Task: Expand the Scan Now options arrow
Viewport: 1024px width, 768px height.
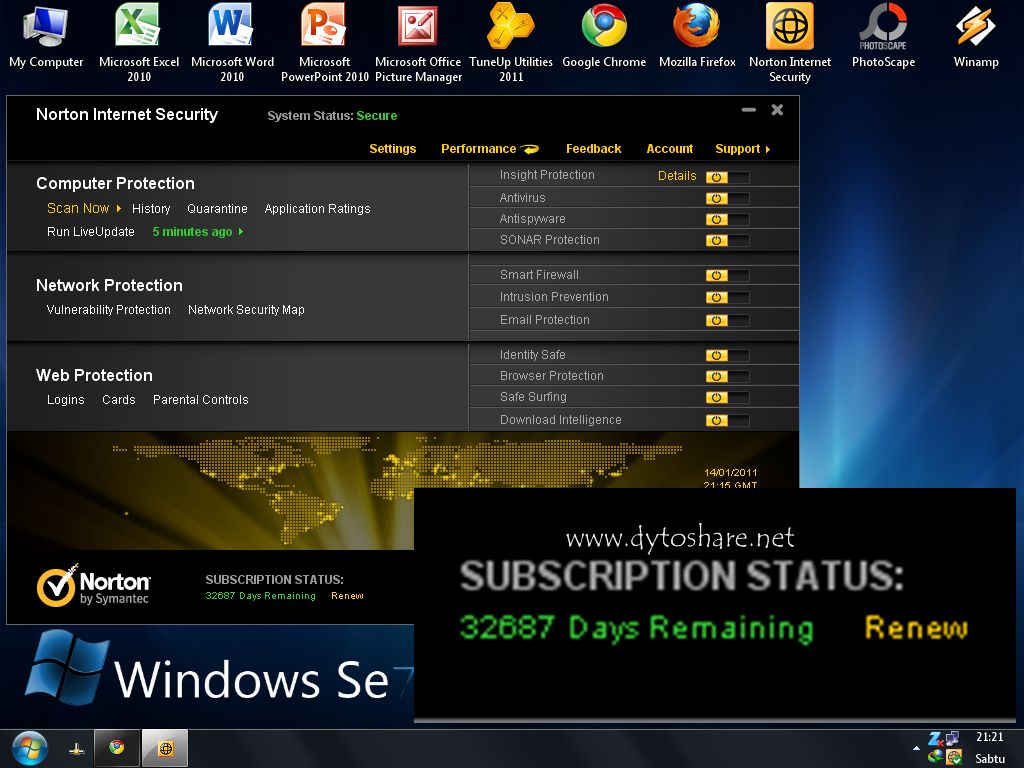Action: pyautogui.click(x=119, y=208)
